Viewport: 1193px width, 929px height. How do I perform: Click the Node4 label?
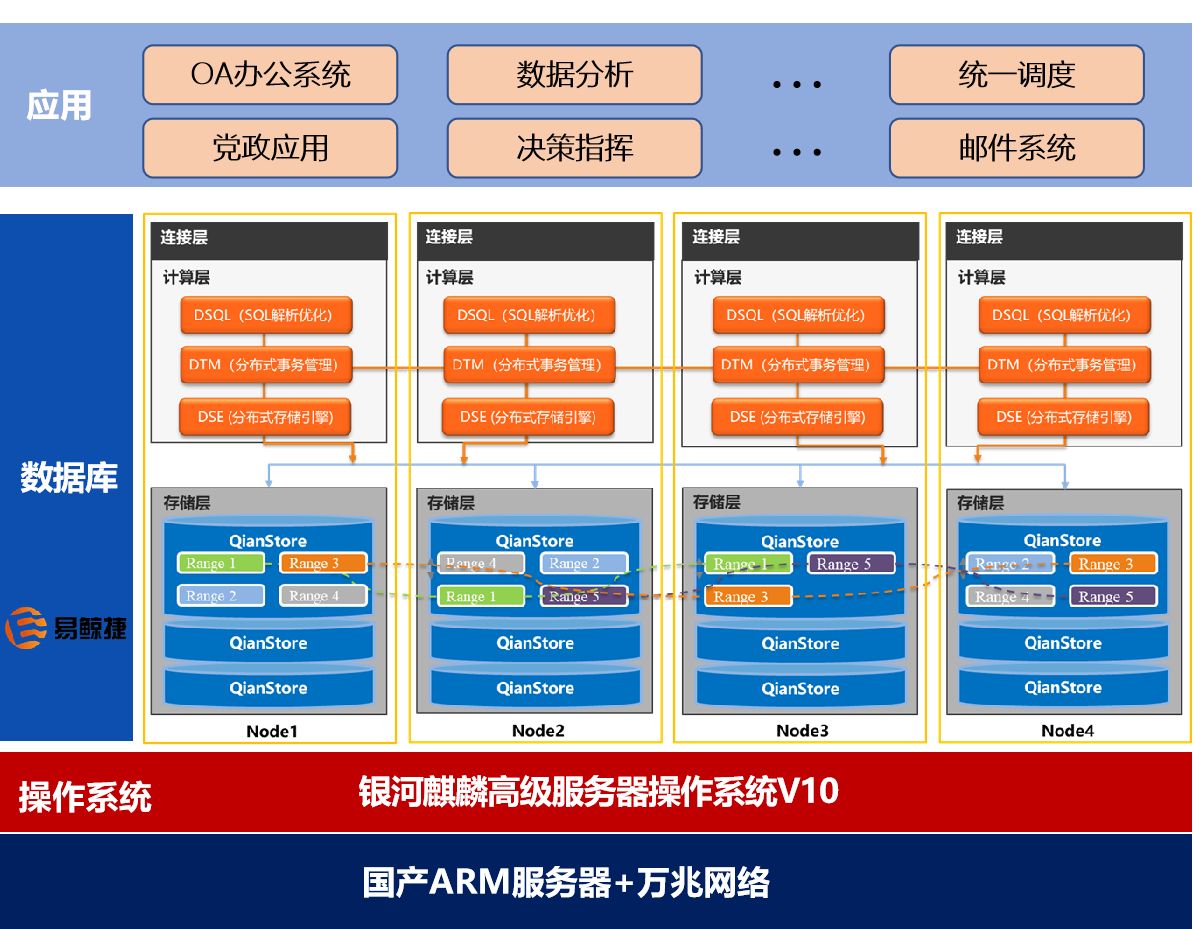[1067, 730]
